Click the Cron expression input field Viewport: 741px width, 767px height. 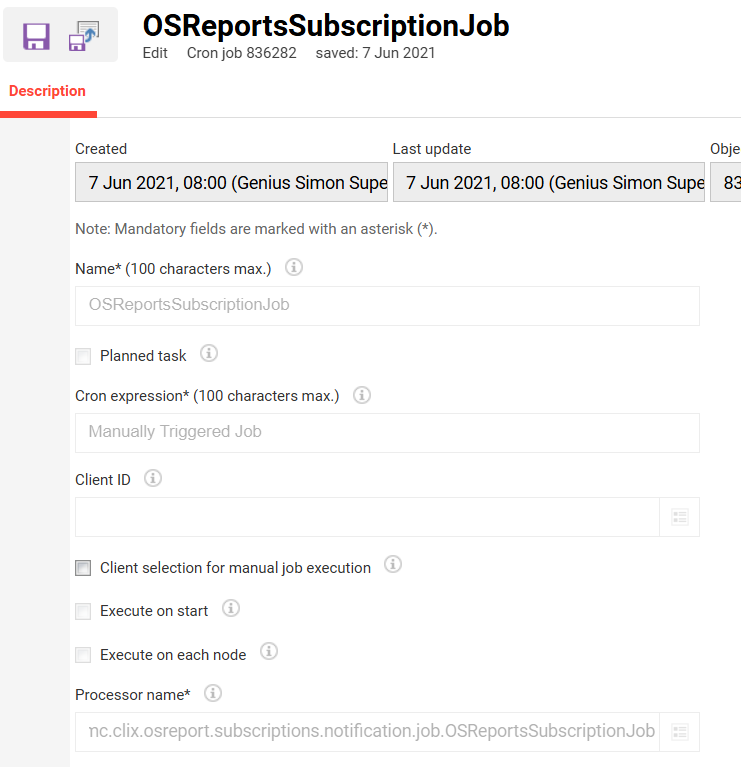point(387,432)
